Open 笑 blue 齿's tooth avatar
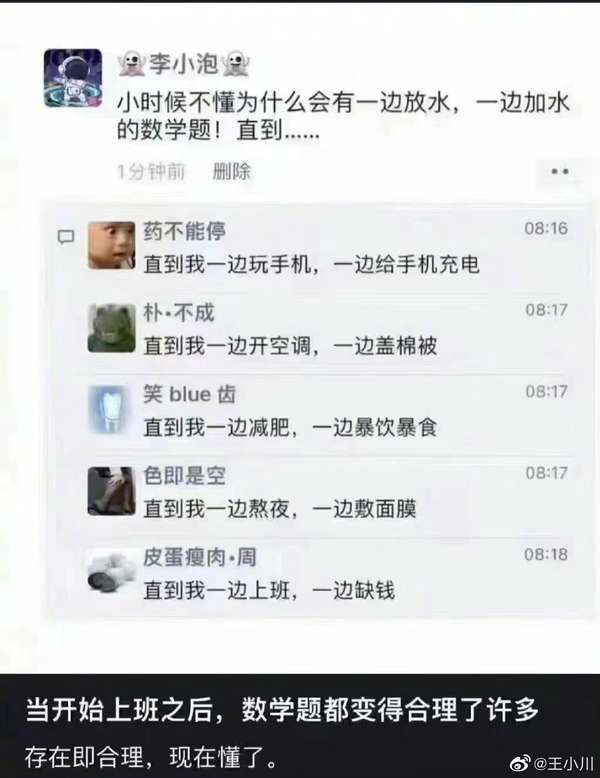The image size is (600, 778). coord(112,410)
